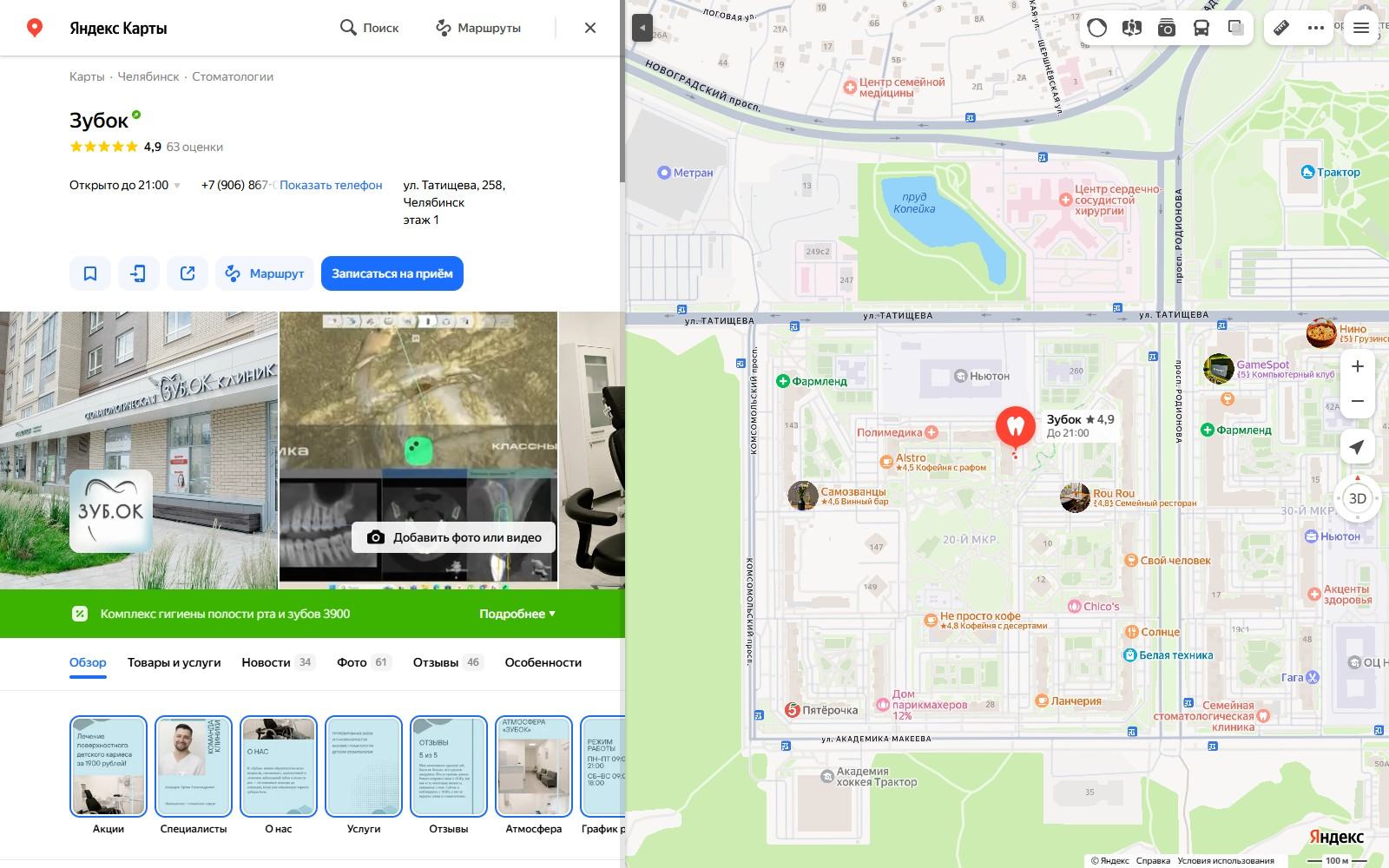Switch to the Фото tab
This screenshot has height=868, width=1389.
pos(364,662)
